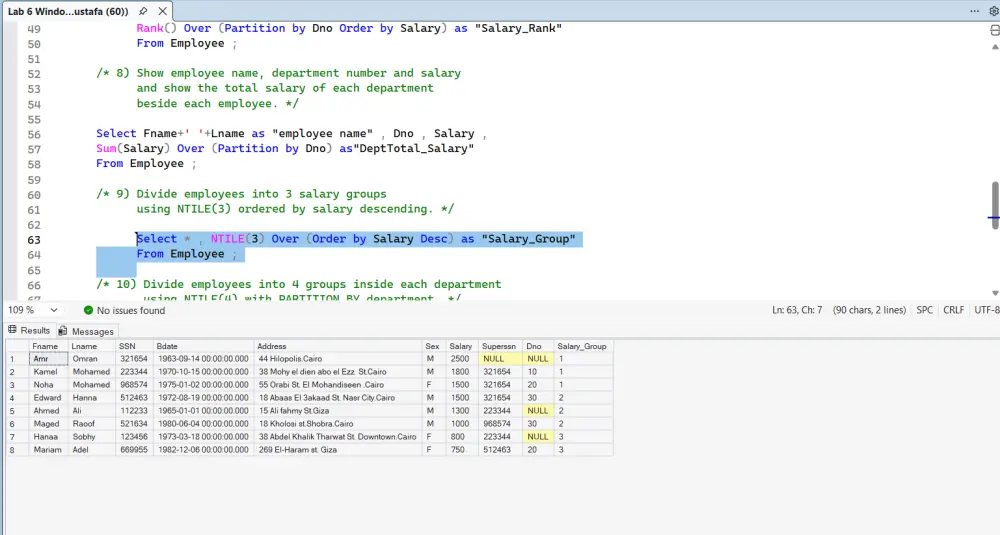
Task: Click the Dno column header
Action: 538,346
